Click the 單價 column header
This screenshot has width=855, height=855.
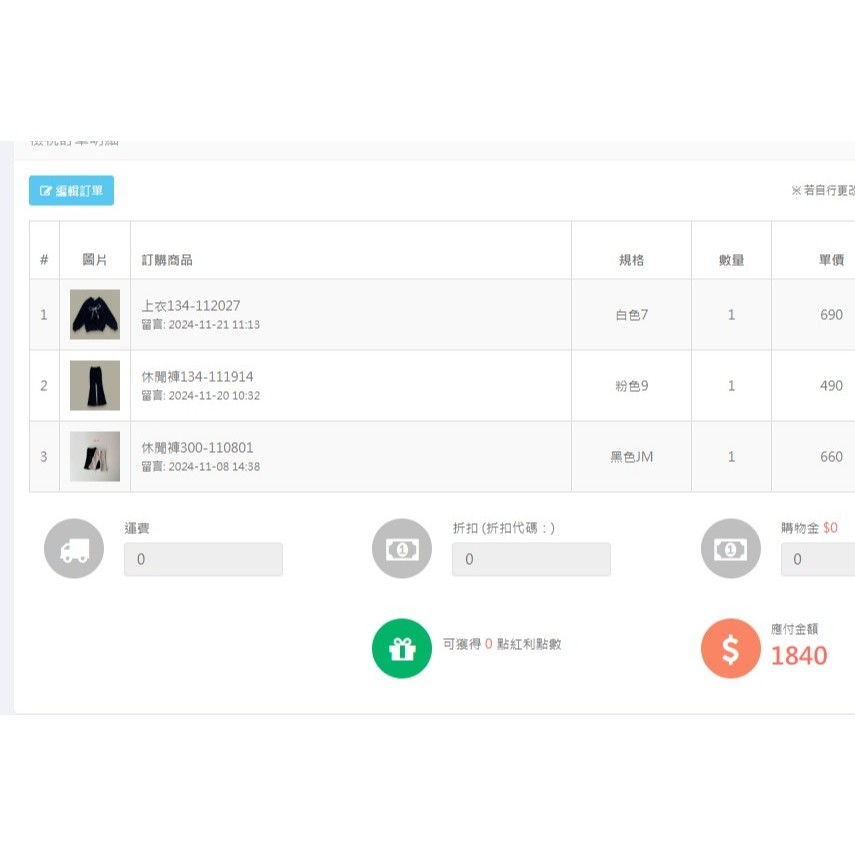(x=831, y=260)
